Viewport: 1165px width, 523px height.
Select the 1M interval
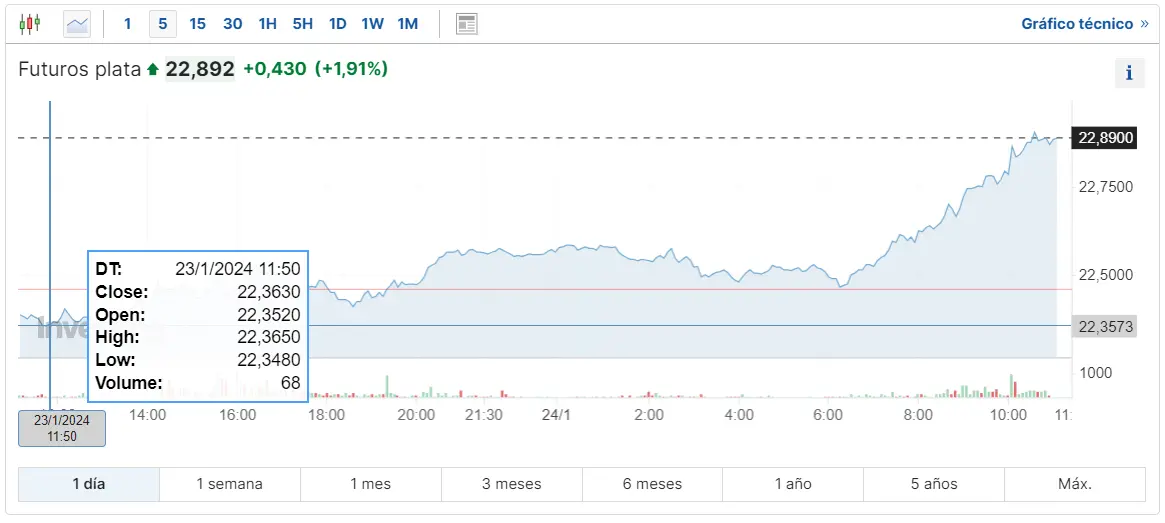pyautogui.click(x=407, y=23)
